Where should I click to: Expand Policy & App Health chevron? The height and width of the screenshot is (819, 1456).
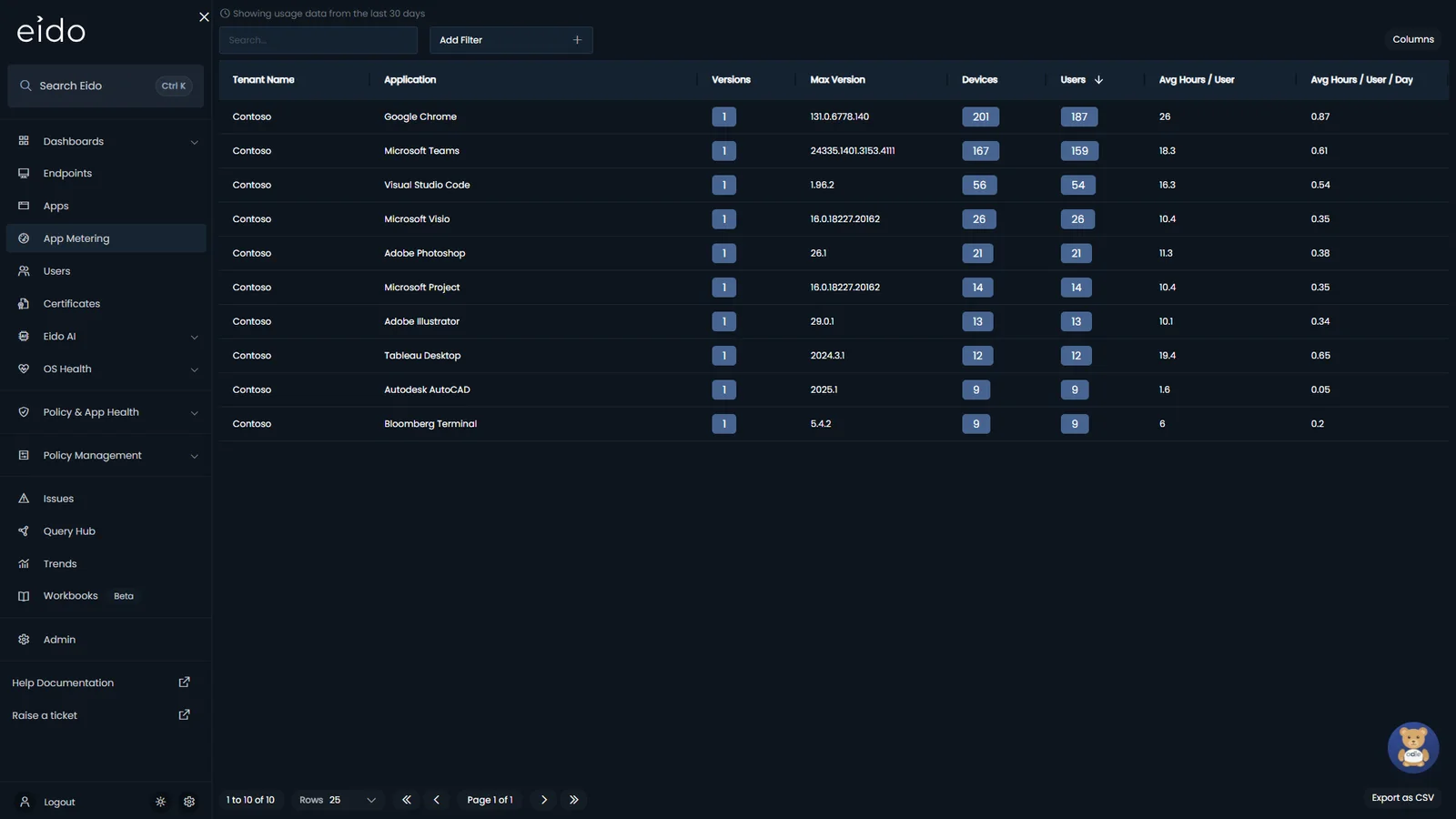[x=194, y=413]
